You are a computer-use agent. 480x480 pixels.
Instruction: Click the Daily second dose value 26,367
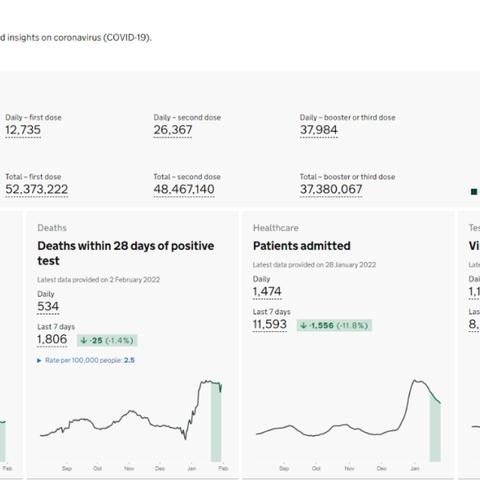tap(173, 130)
